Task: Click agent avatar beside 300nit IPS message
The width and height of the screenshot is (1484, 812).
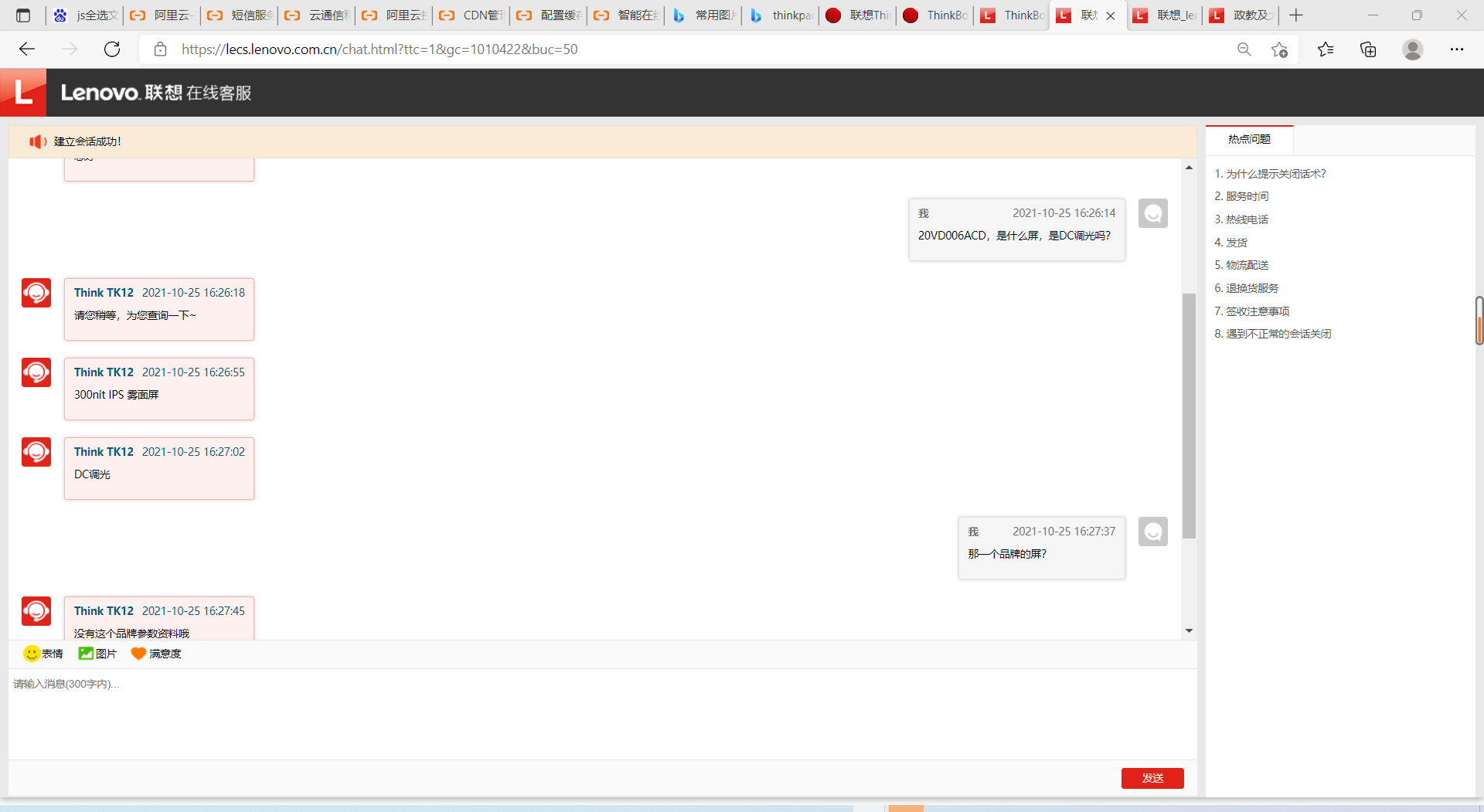Action: [x=36, y=372]
